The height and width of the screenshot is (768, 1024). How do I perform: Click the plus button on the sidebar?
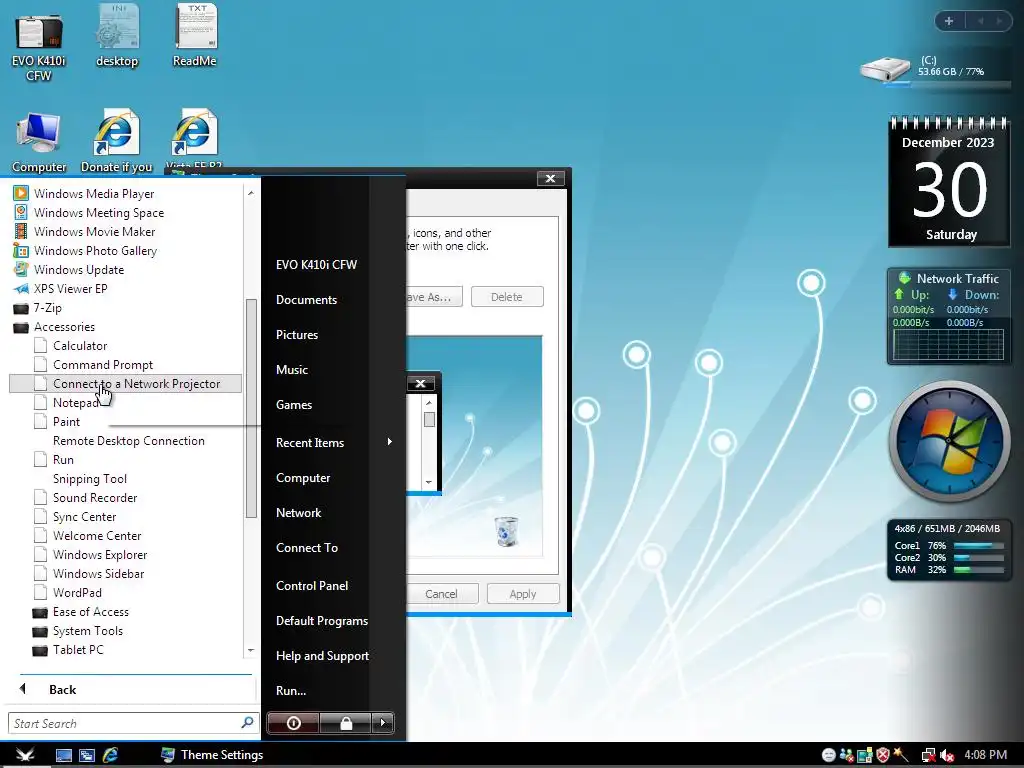(949, 21)
